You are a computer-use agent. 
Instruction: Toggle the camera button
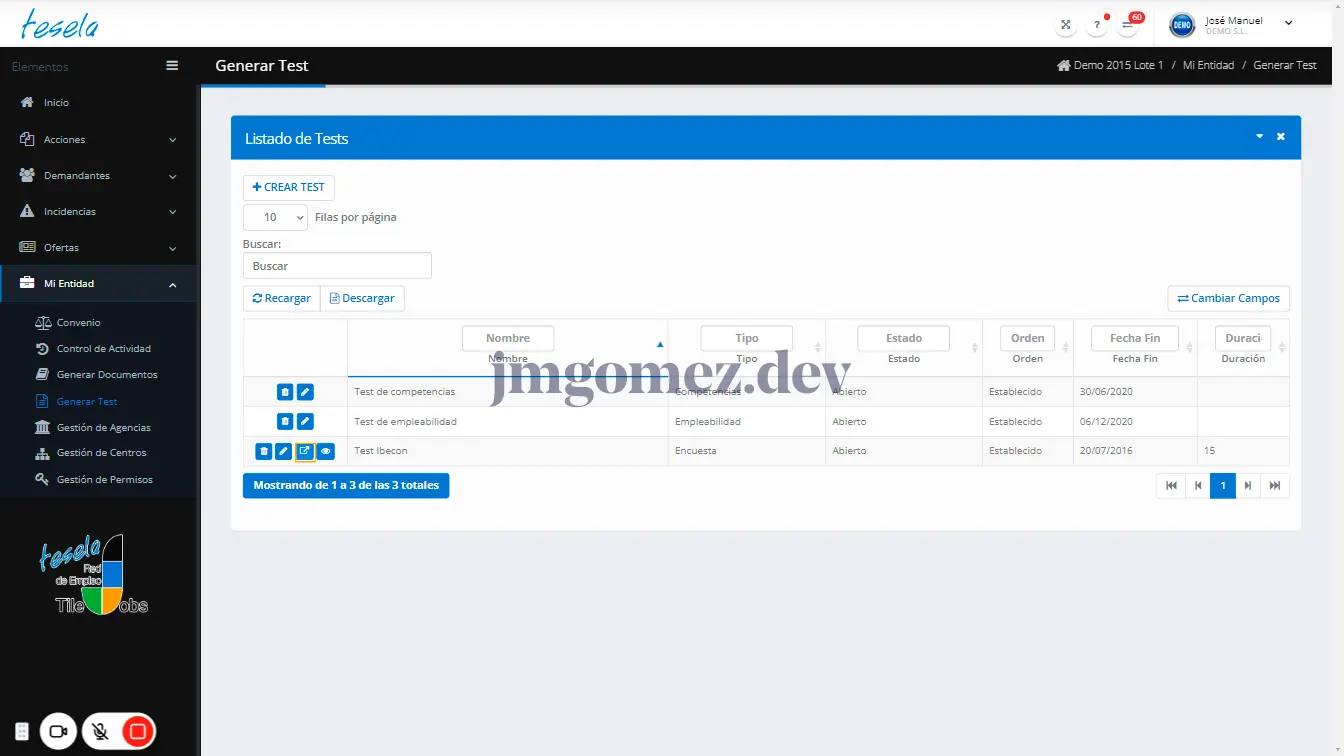[x=58, y=732]
